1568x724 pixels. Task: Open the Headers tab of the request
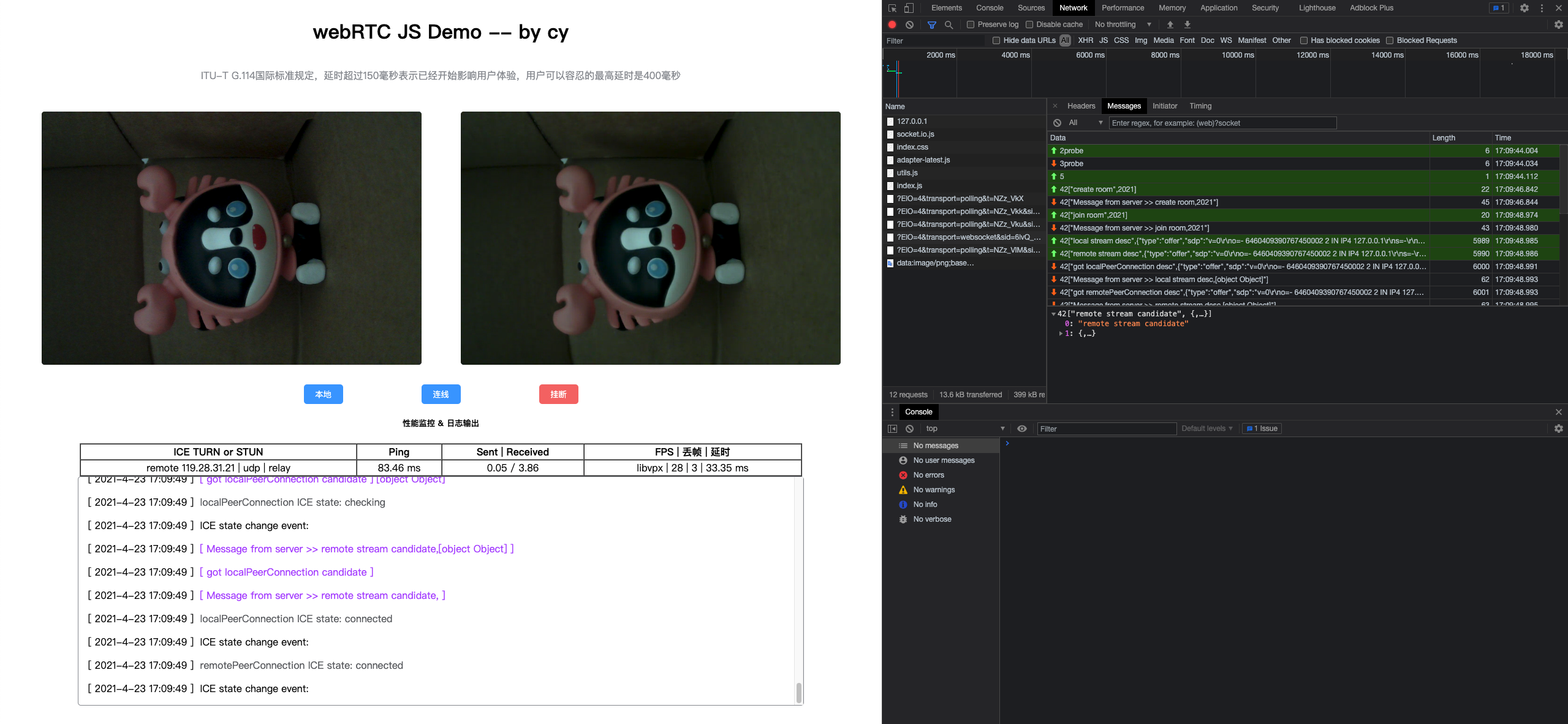click(x=1081, y=106)
